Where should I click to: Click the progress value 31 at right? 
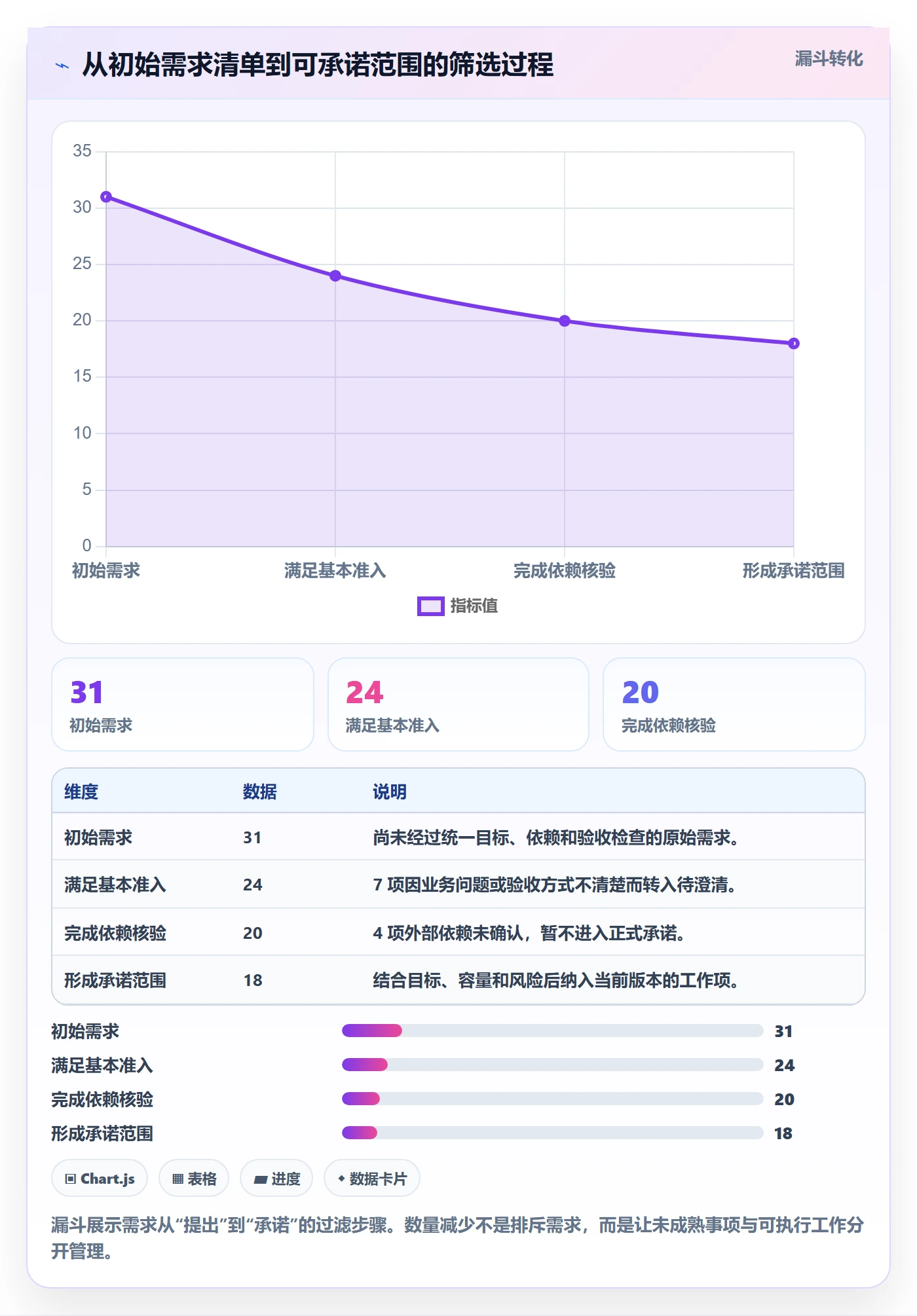coord(783,1031)
